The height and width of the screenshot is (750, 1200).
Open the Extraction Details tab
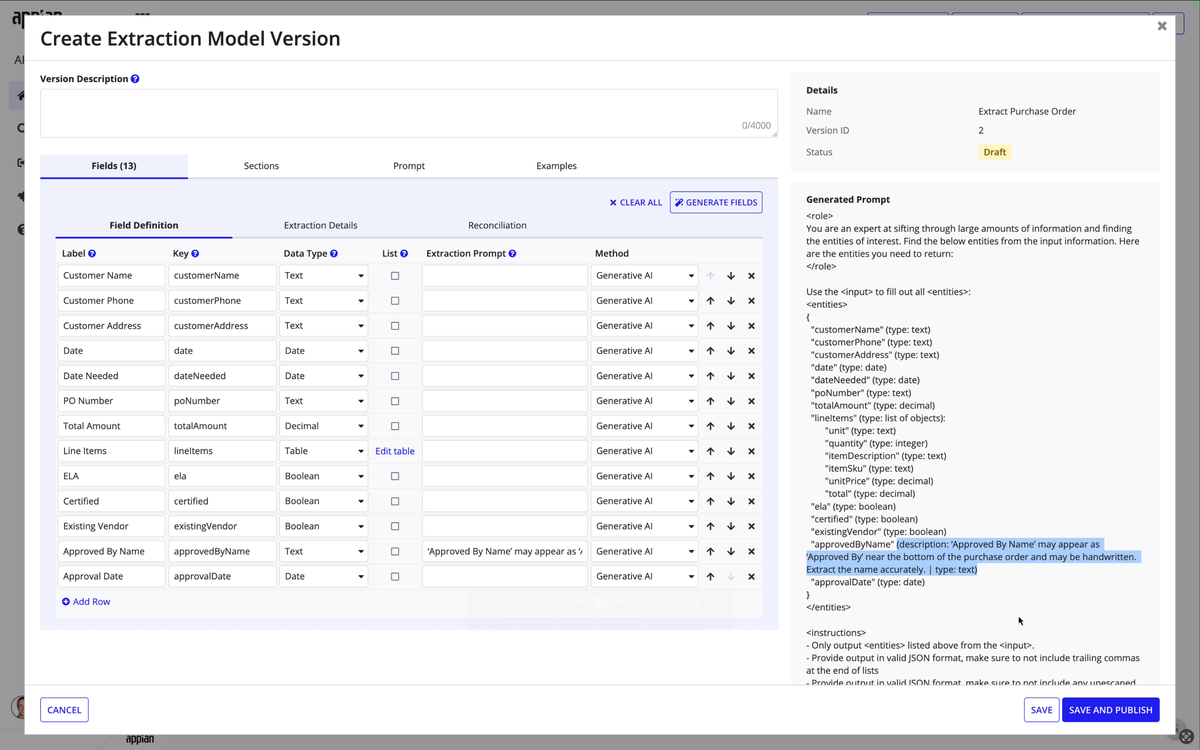click(320, 226)
